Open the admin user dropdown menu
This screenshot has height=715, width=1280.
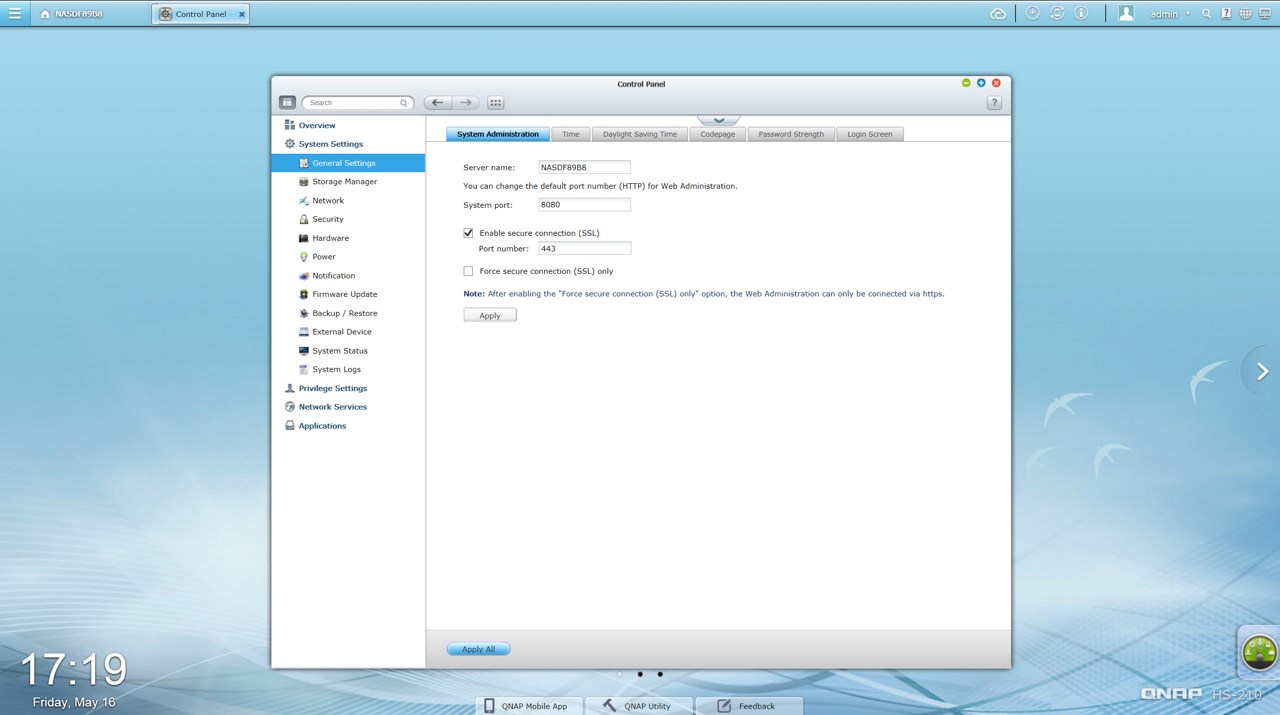point(1170,14)
